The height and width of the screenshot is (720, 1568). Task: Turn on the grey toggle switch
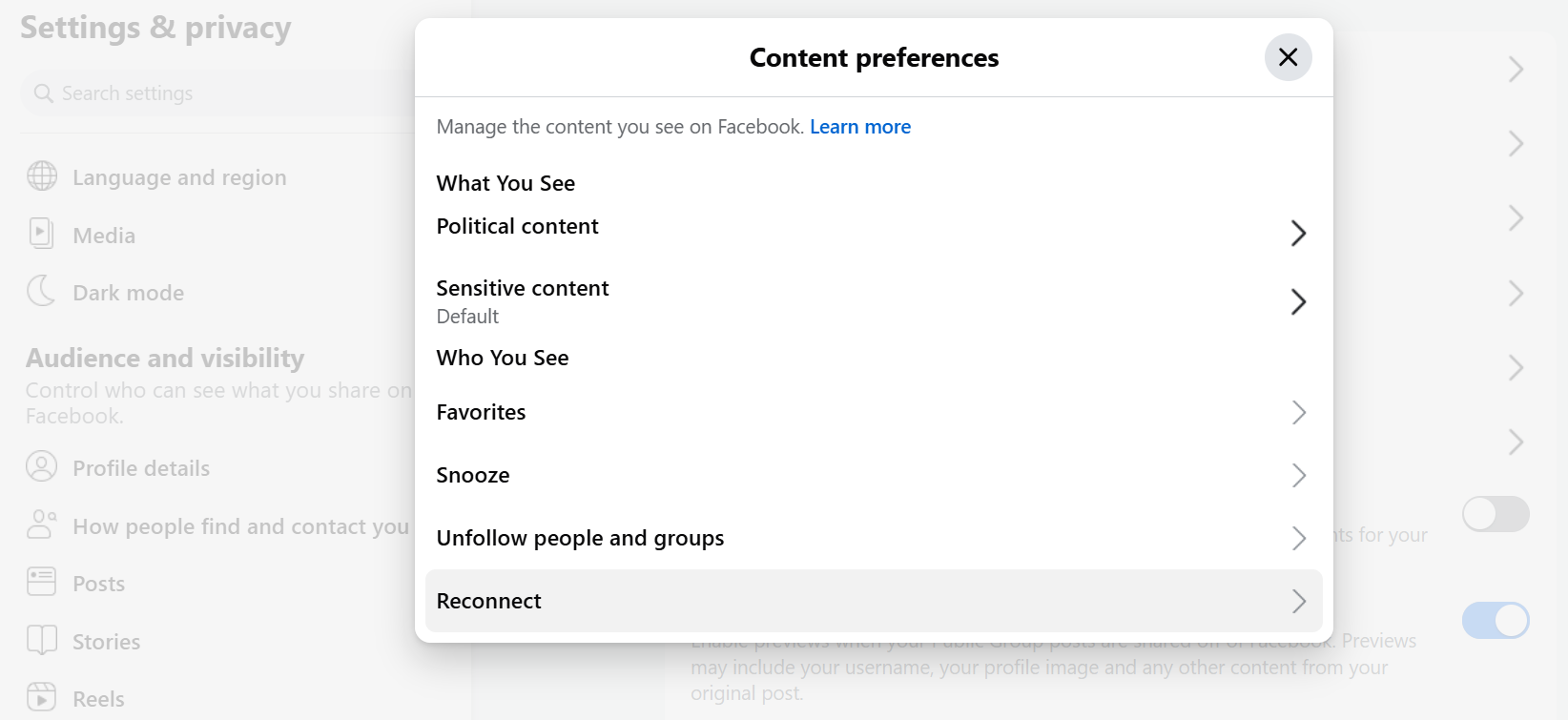pyautogui.click(x=1495, y=515)
